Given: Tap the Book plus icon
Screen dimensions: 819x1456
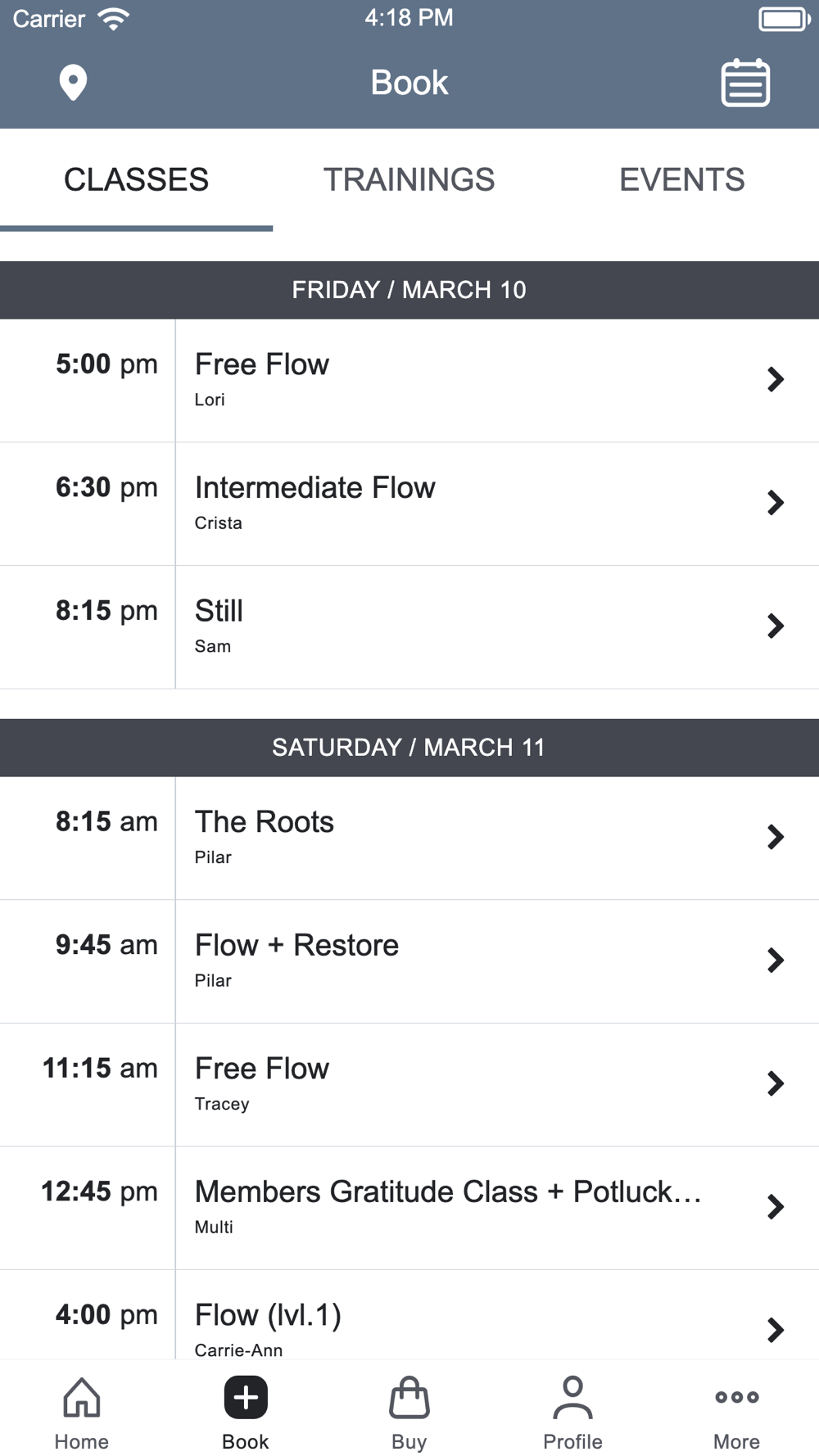Looking at the screenshot, I should tap(246, 1398).
